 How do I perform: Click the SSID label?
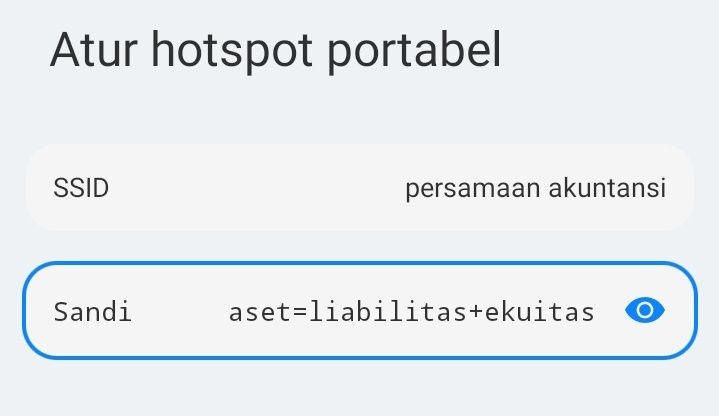(81, 189)
